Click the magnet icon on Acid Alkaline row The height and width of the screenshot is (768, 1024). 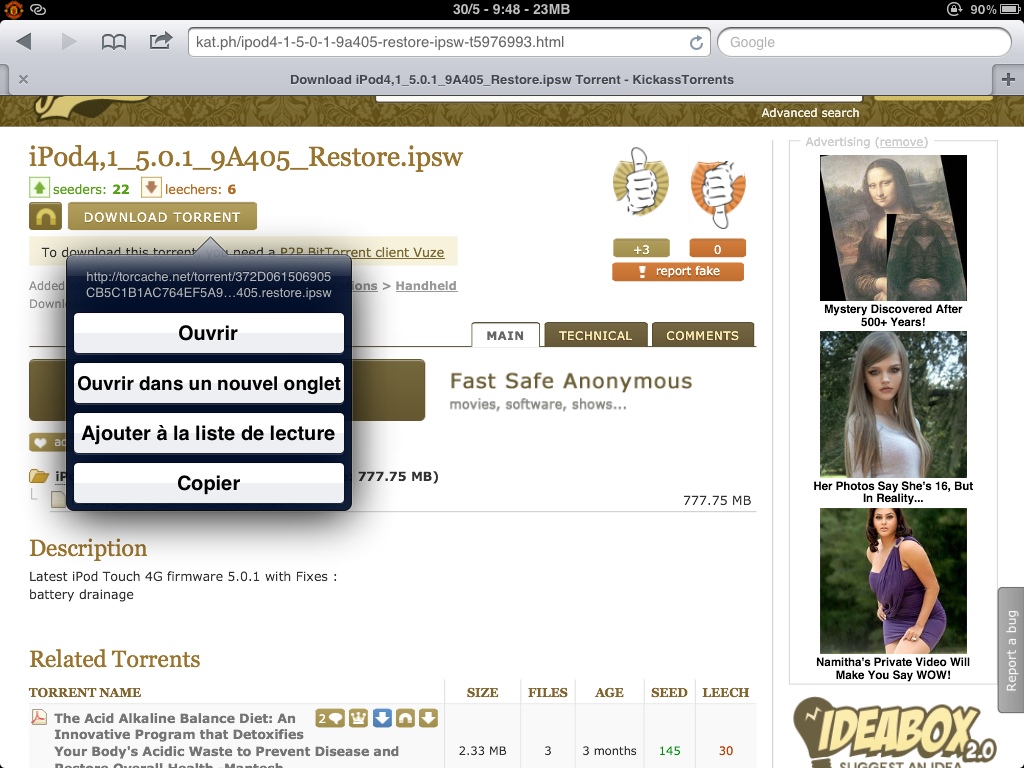point(406,718)
